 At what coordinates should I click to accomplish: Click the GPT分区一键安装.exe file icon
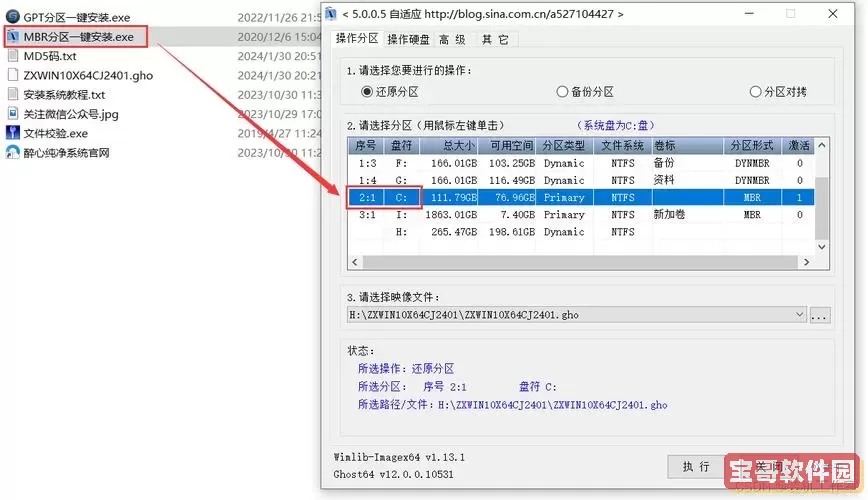[12, 17]
